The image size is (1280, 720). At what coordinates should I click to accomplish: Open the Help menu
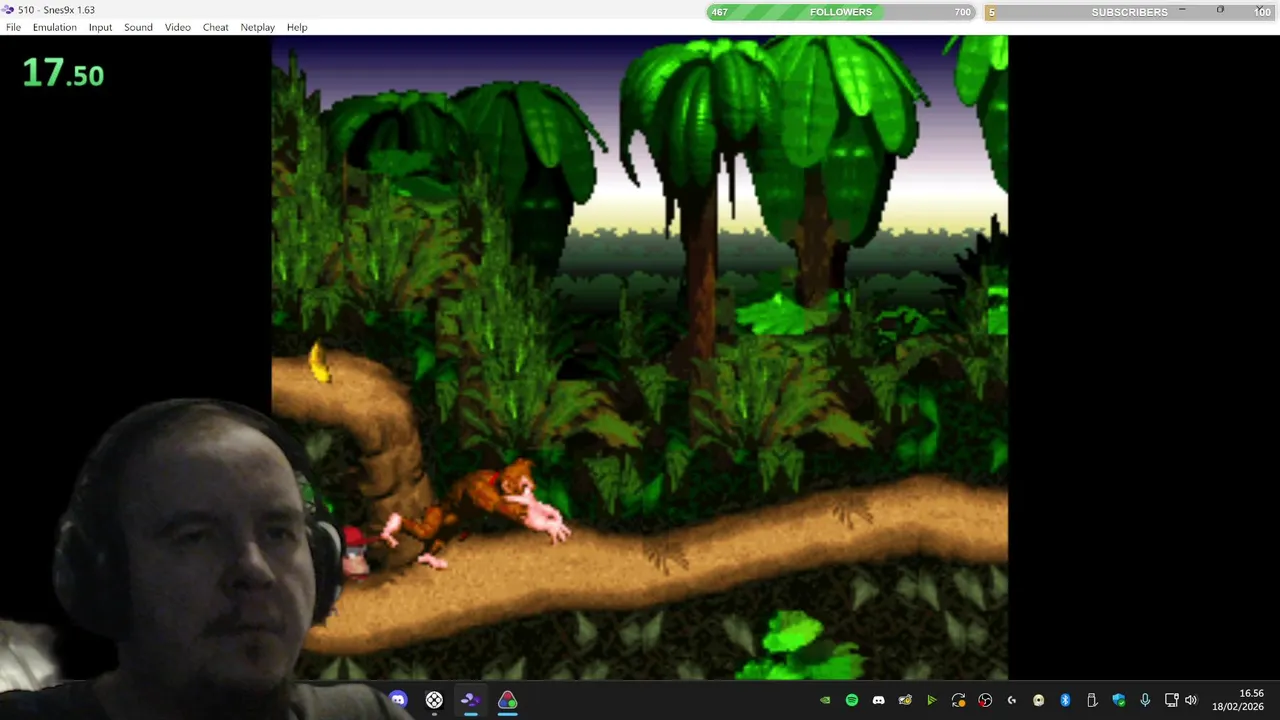tap(297, 27)
